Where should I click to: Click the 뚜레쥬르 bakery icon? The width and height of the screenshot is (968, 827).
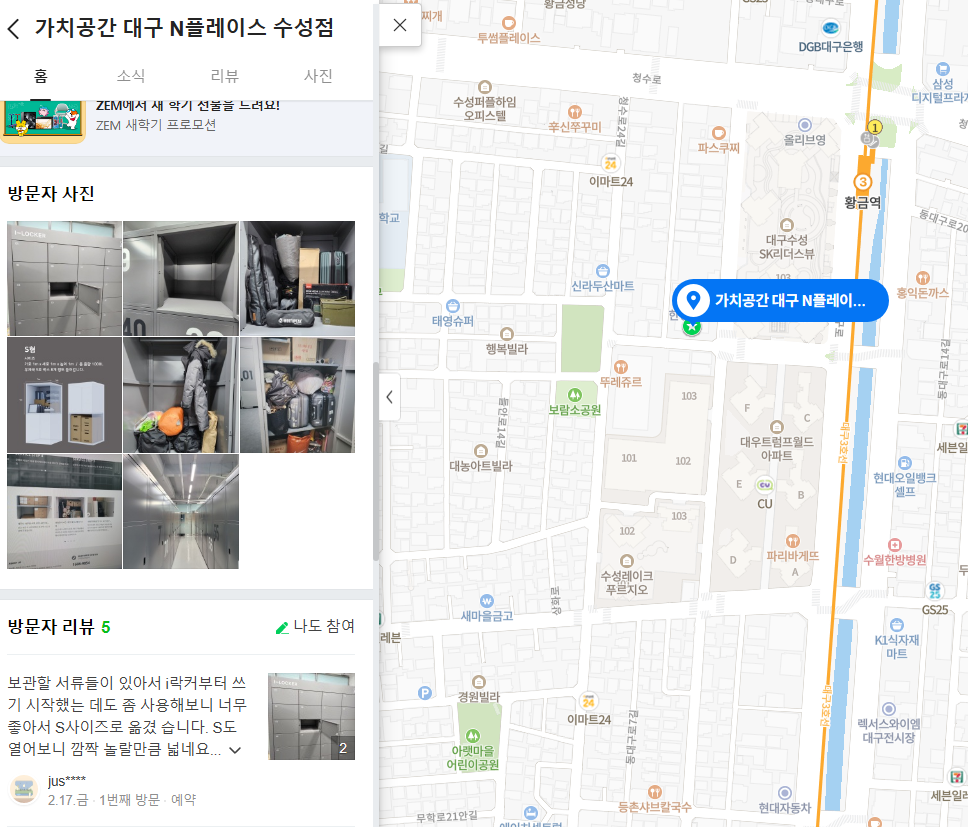tap(621, 367)
